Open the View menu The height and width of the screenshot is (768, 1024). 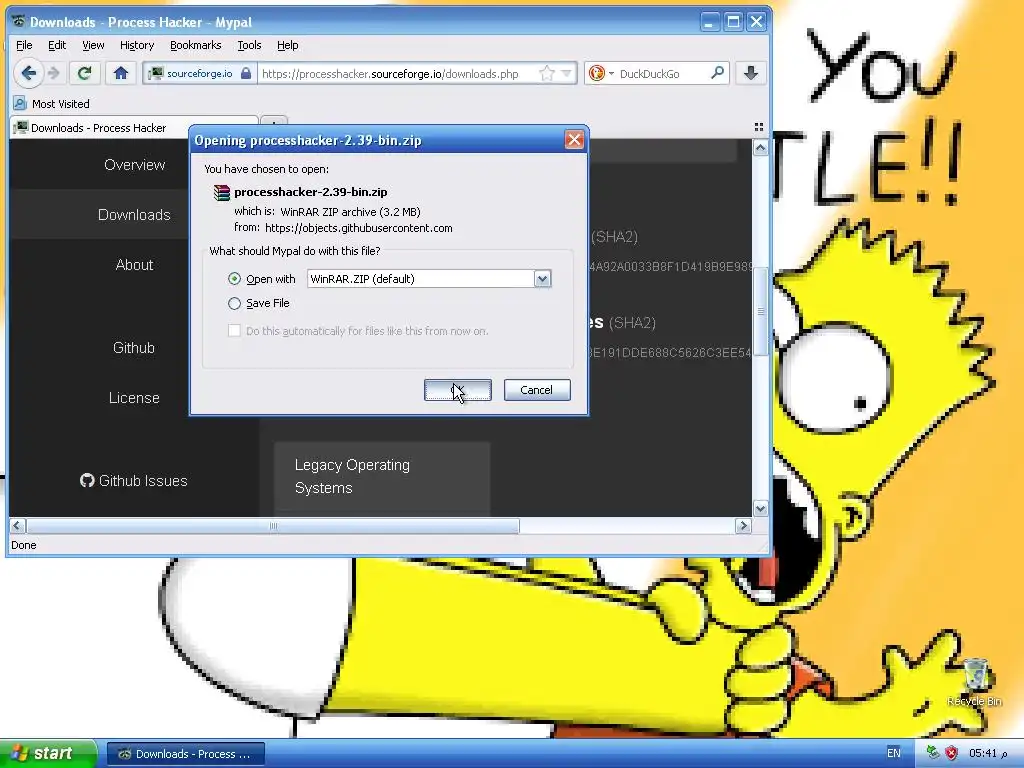[93, 45]
